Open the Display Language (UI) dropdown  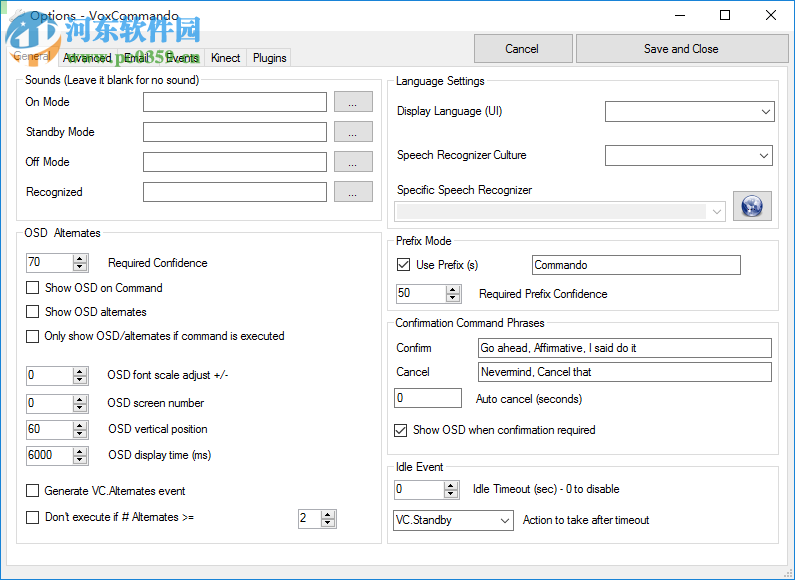[x=690, y=112]
